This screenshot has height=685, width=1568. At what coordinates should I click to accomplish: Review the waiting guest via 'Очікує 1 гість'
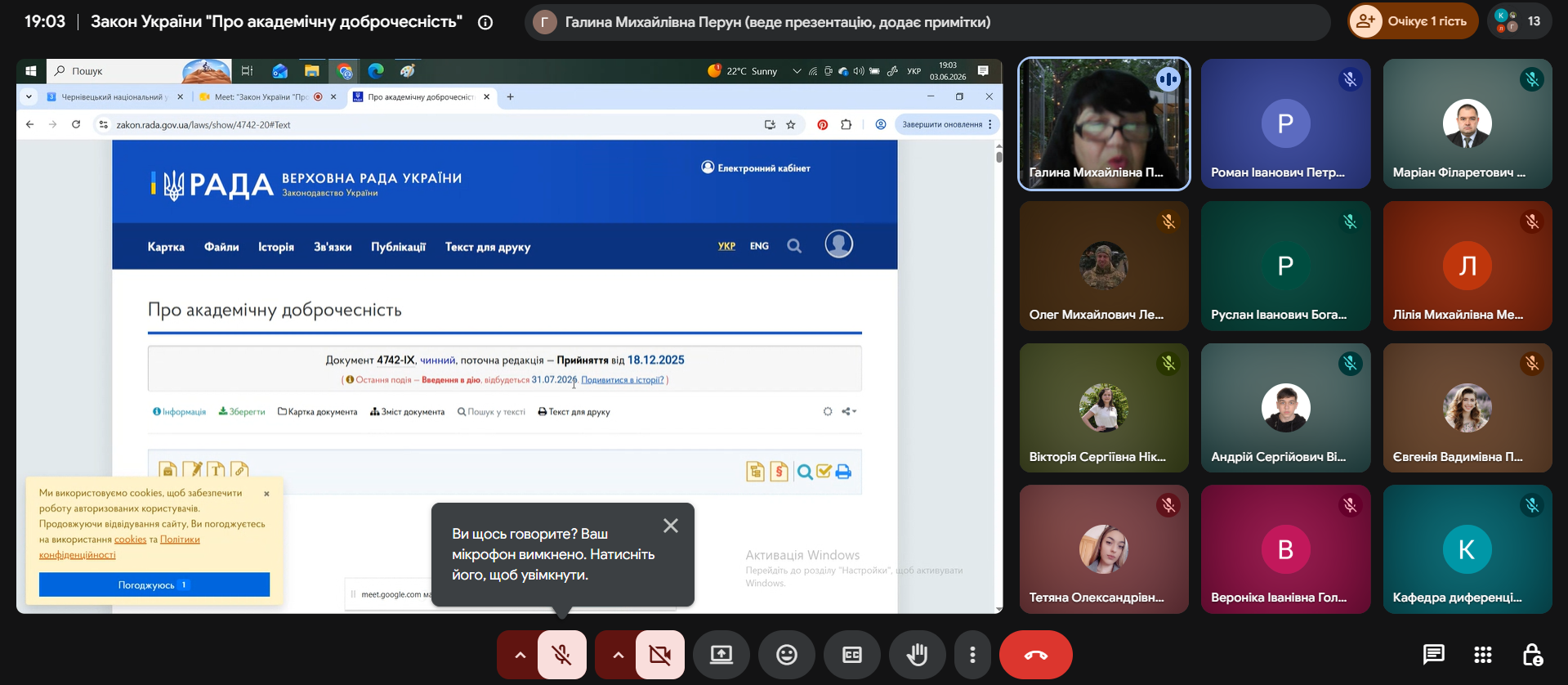click(x=1413, y=21)
